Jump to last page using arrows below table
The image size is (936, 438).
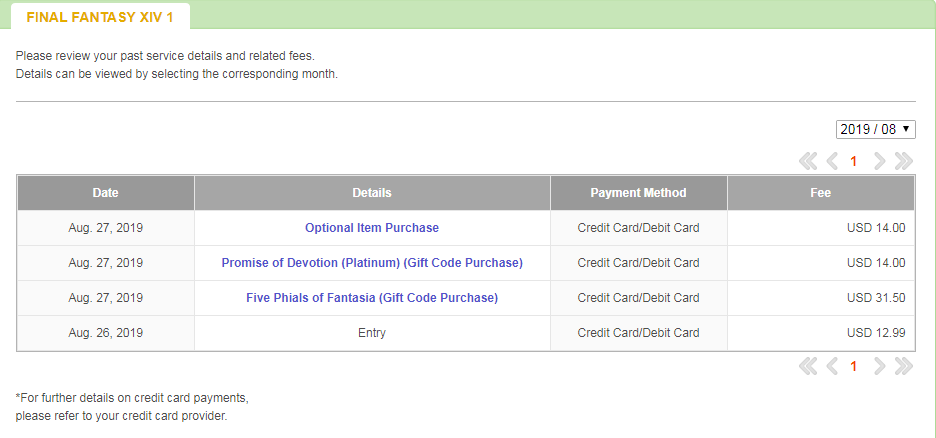click(x=903, y=366)
